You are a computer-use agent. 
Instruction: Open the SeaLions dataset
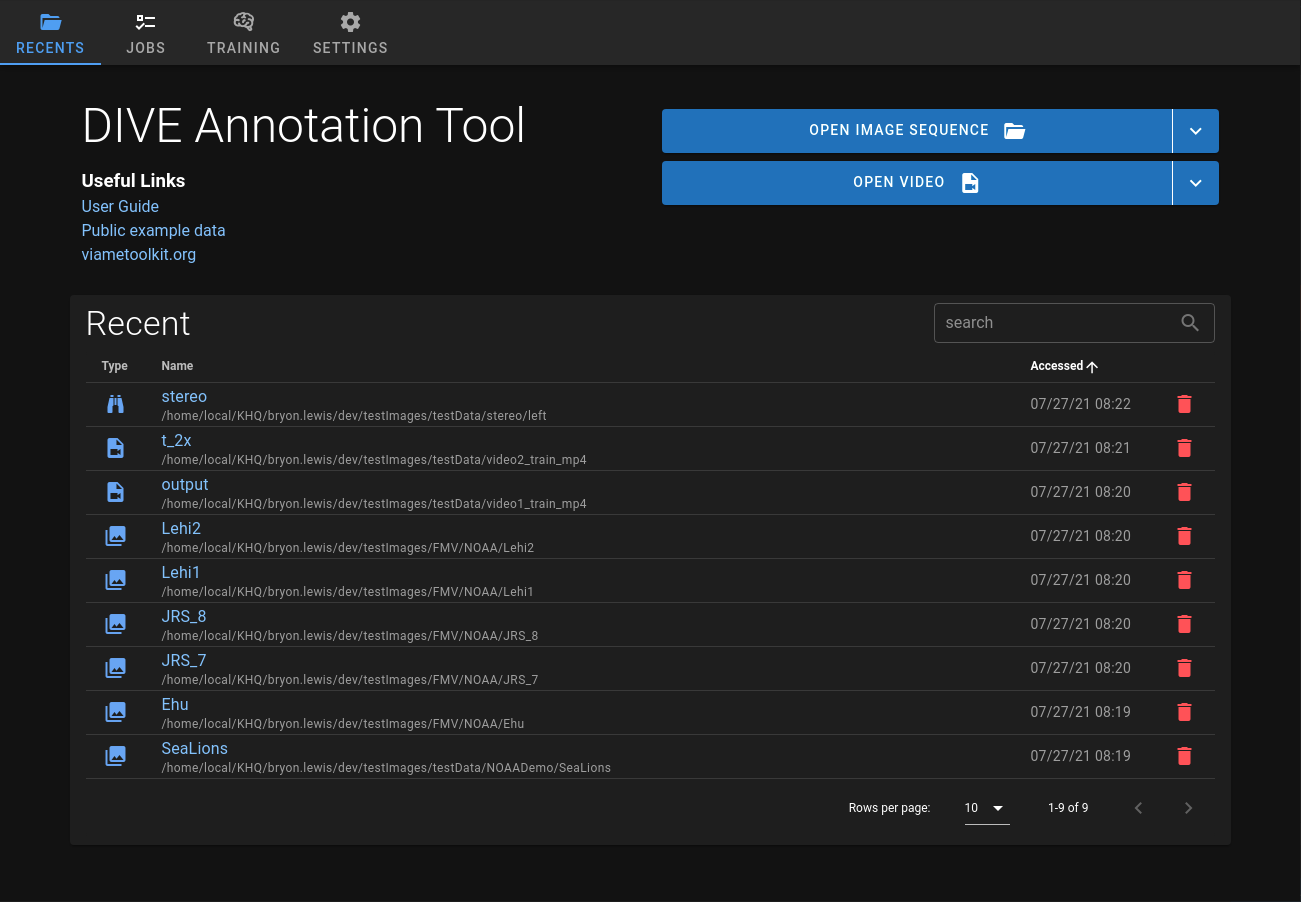point(195,749)
